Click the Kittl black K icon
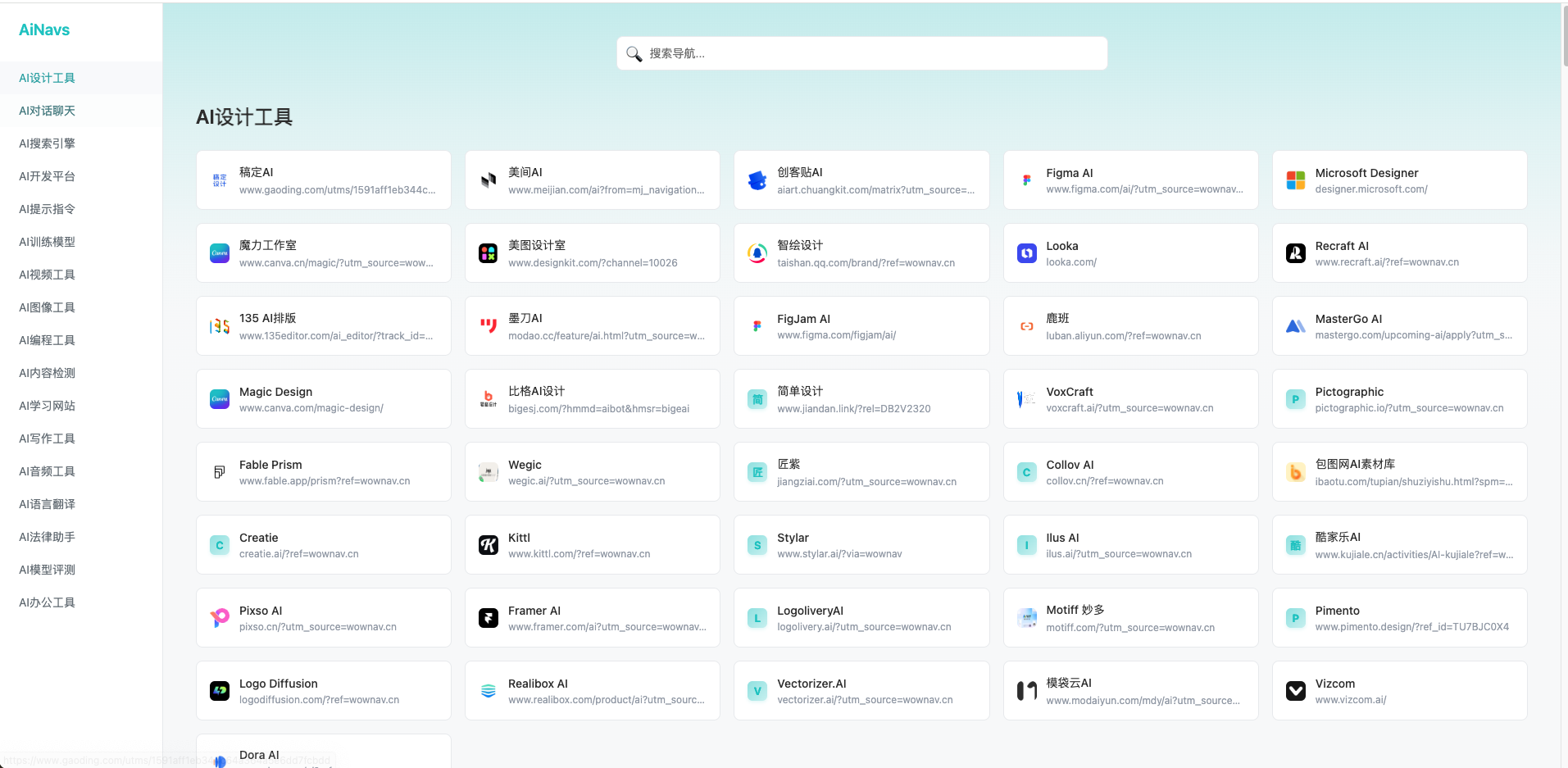Screen dimensions: 1568x768 [x=489, y=545]
